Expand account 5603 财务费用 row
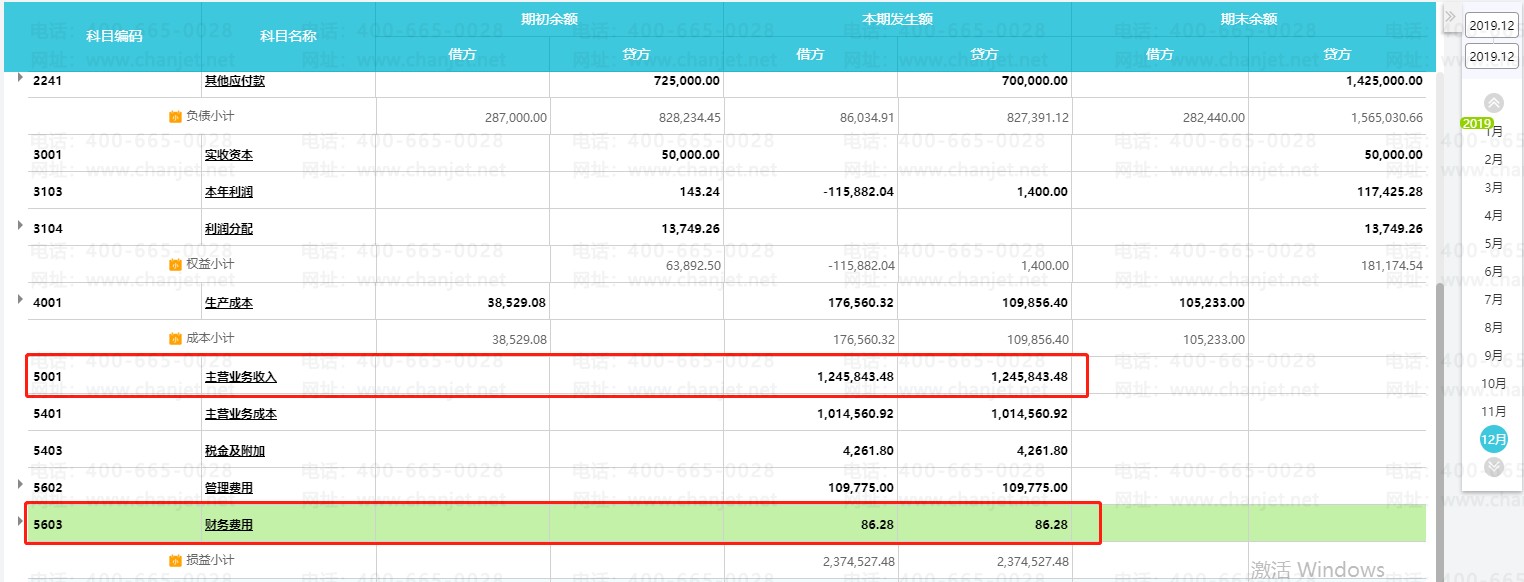The width and height of the screenshot is (1524, 582). click(x=20, y=521)
